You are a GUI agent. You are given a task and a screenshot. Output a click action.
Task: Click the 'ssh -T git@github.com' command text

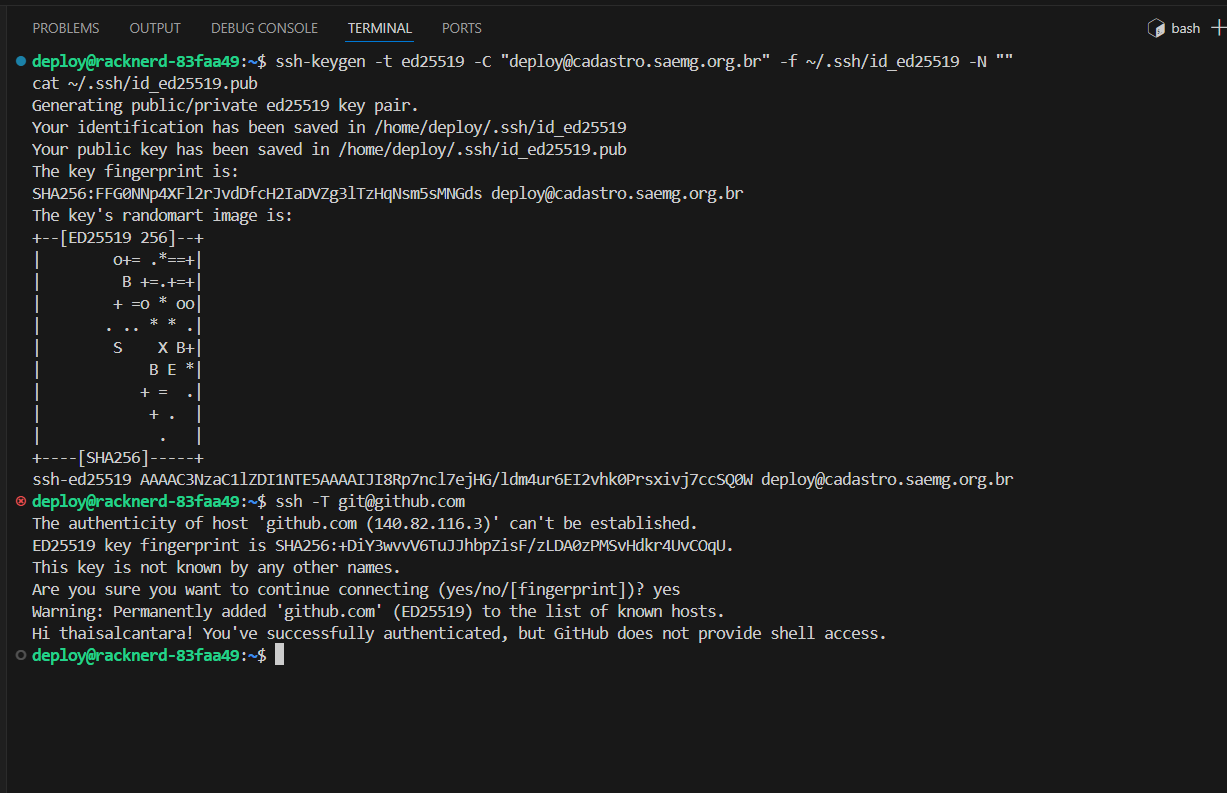click(370, 501)
